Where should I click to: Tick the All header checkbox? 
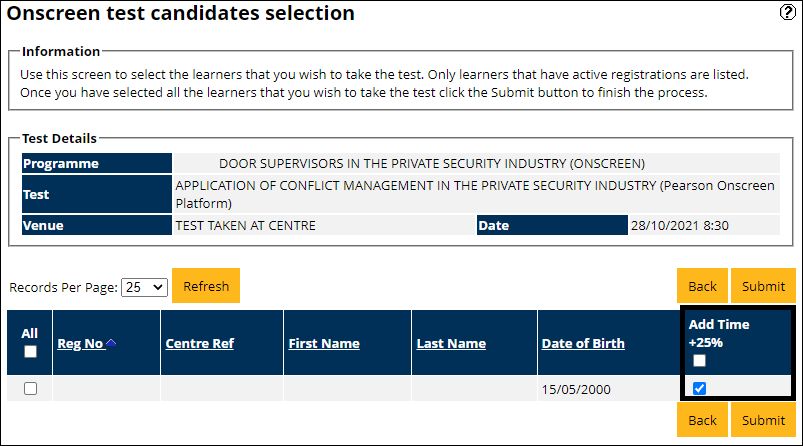30,352
